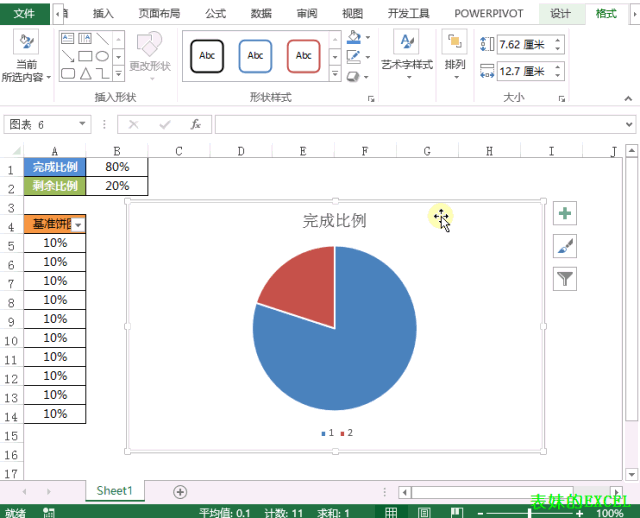Pick the elbow connector shape
The image size is (640, 518).
(x=102, y=73)
